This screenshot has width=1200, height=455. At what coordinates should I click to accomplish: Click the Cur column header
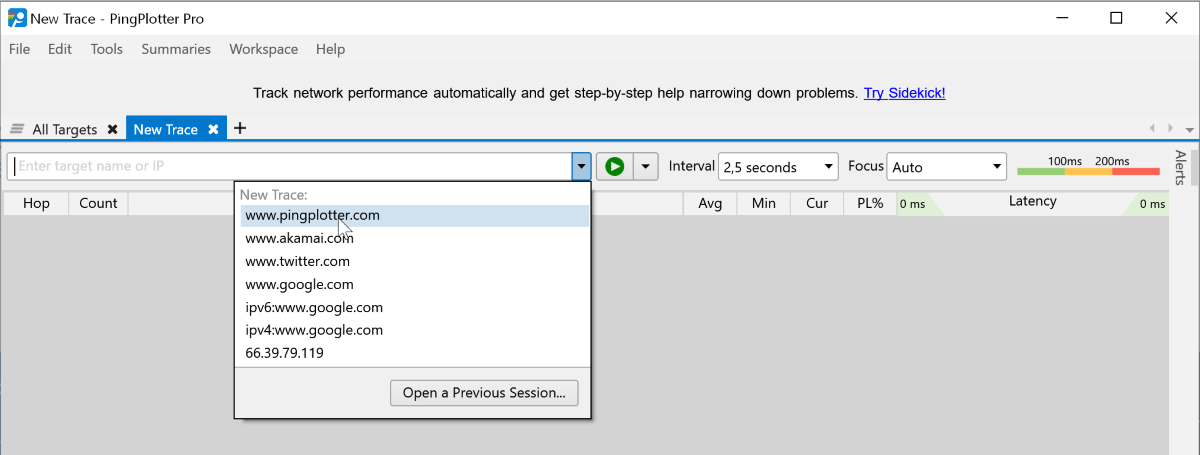point(817,203)
